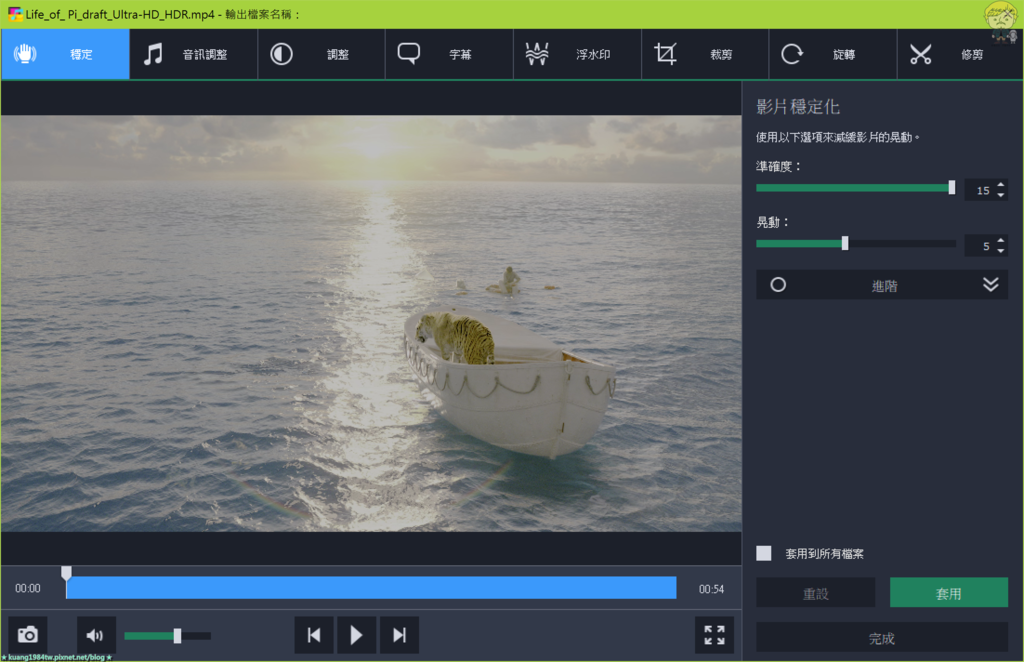The image size is (1024, 662).
Task: Switch to the 字幕 subtitles tab
Action: [x=449, y=54]
